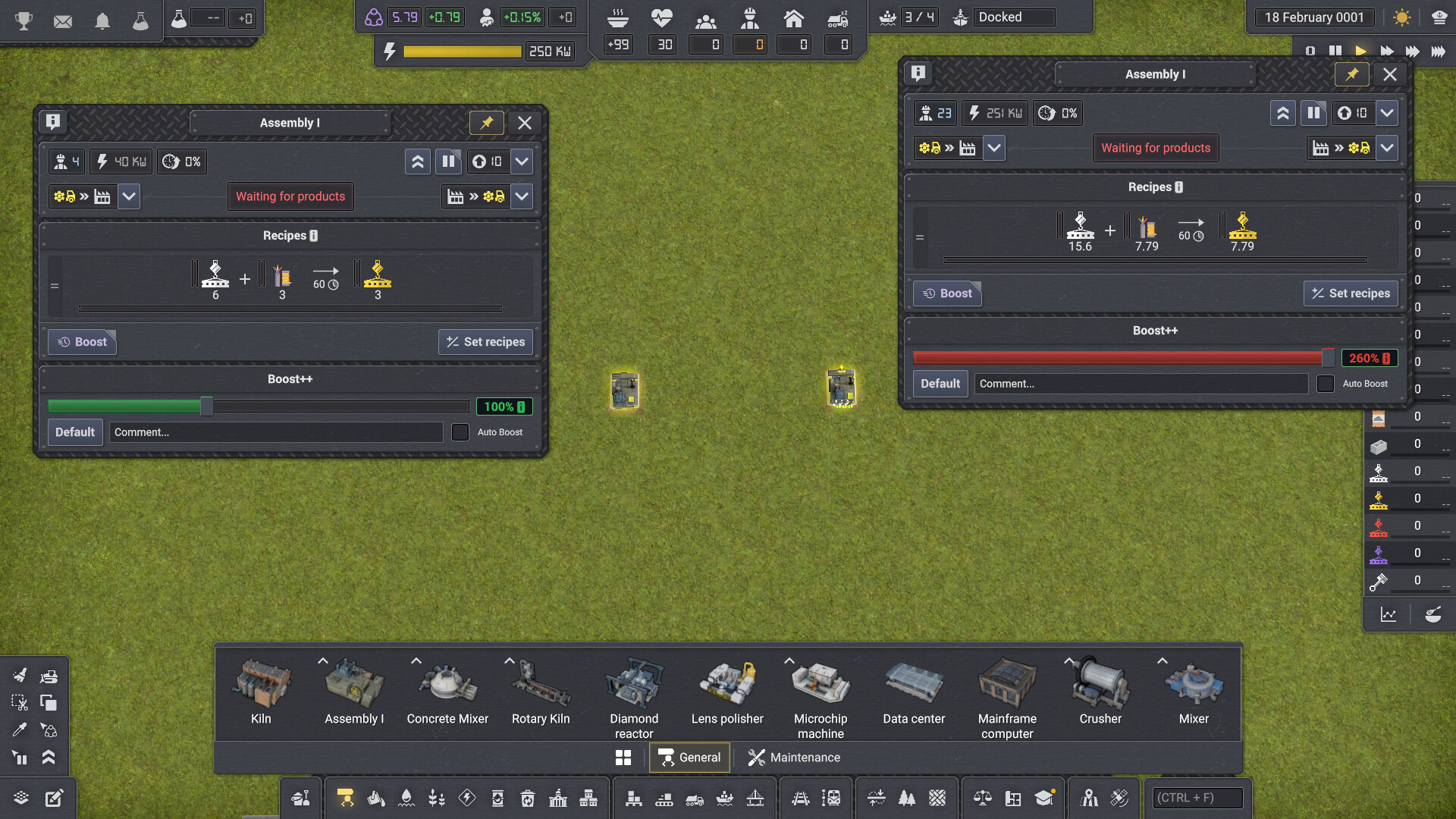Open statistics chart icon on right panel
Image resolution: width=1456 pixels, height=819 pixels.
(x=1388, y=615)
